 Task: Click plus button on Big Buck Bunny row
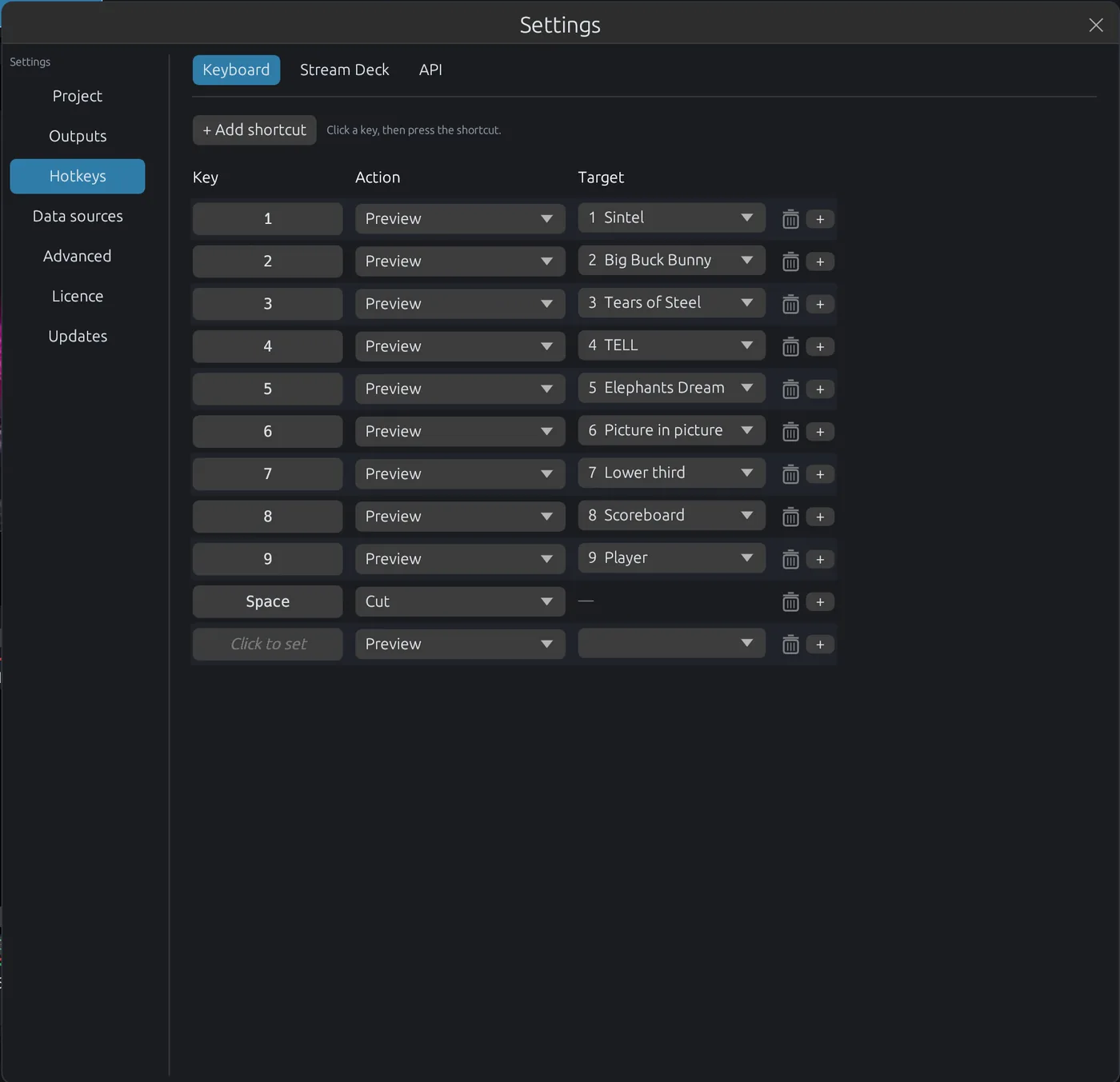pyautogui.click(x=820, y=262)
